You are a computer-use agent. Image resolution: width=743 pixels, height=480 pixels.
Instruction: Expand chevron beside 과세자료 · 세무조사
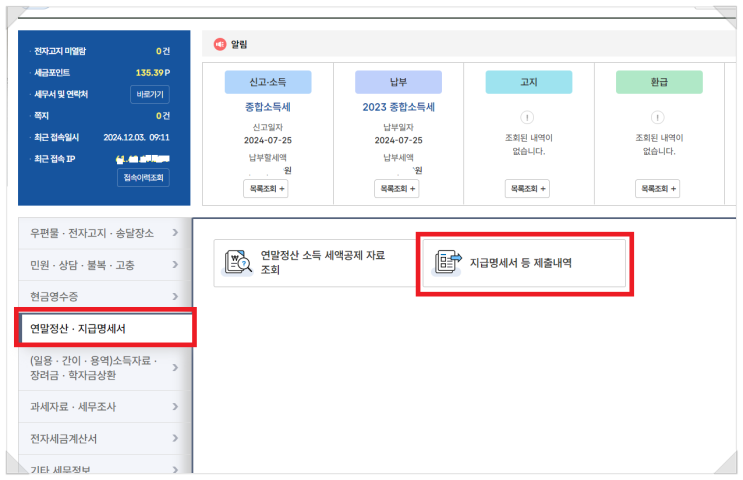(175, 407)
